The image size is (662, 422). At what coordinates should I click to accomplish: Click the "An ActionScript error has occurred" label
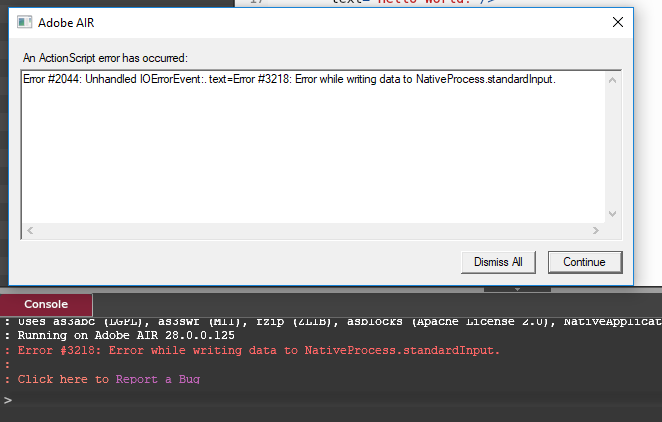105,58
